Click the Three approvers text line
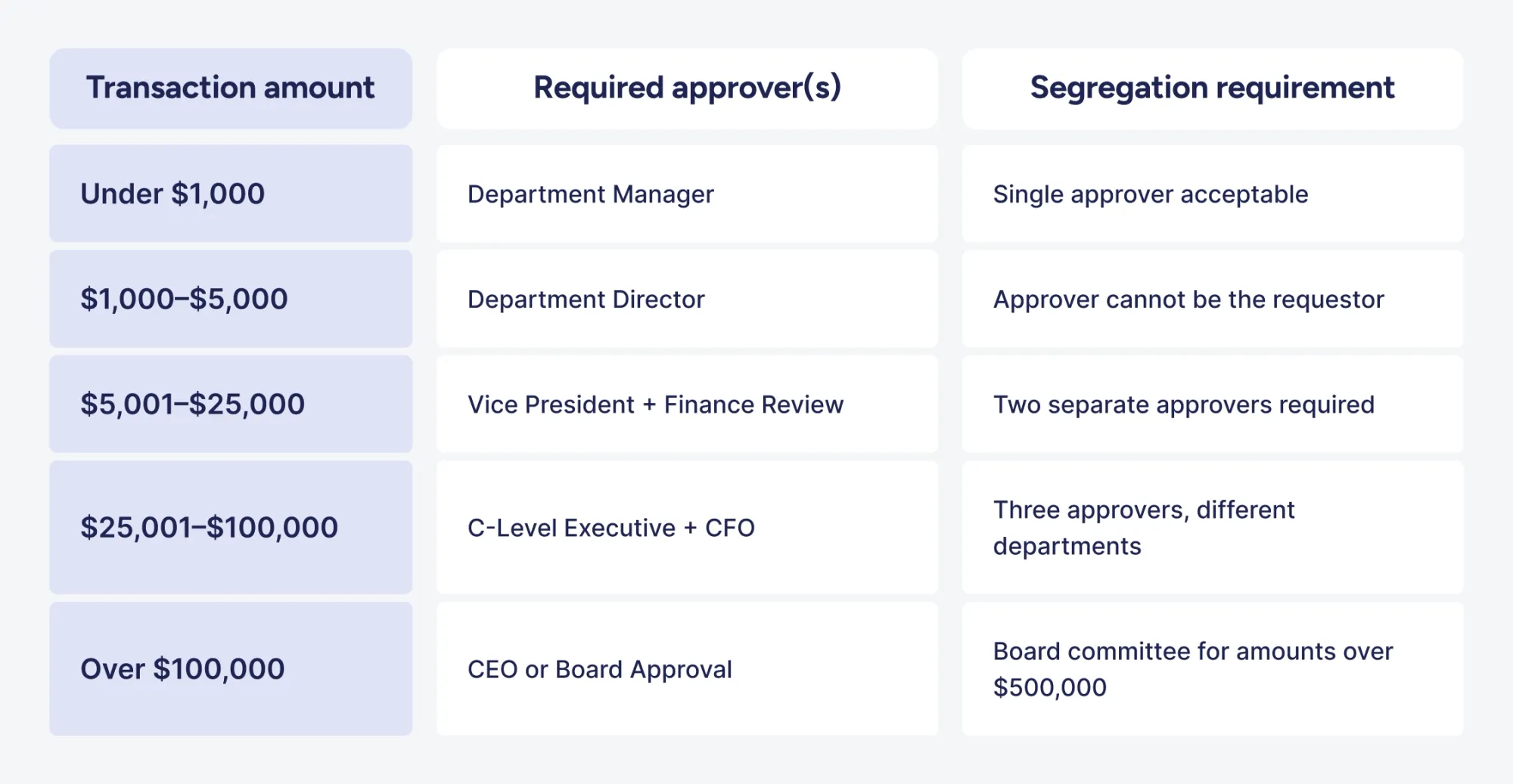Screen dimensions: 1513x784 [1143, 510]
